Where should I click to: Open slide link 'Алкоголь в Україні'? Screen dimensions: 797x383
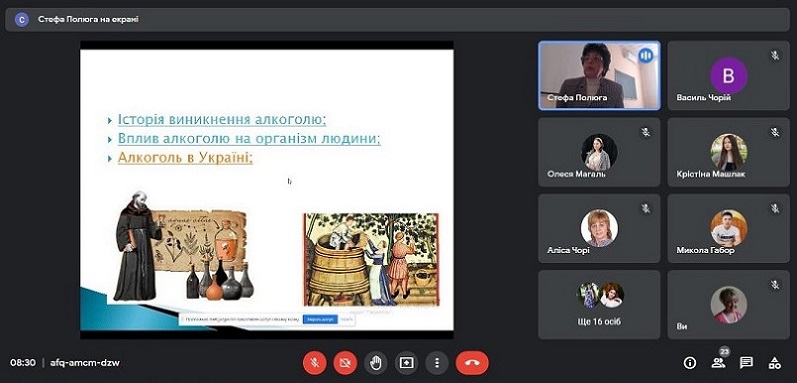point(185,158)
